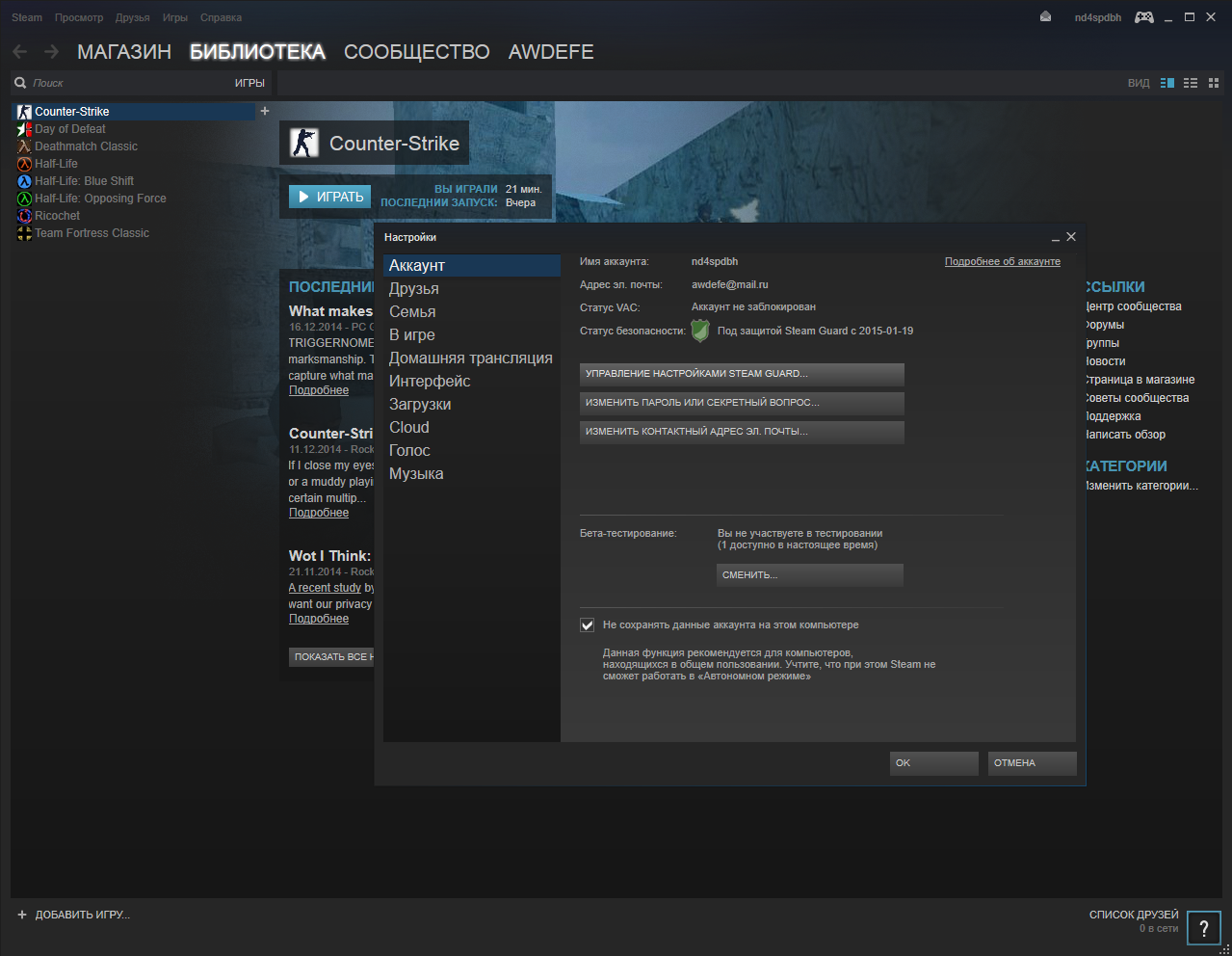This screenshot has height=956, width=1232.
Task: Select Друзья in settings list
Action: (x=472, y=288)
